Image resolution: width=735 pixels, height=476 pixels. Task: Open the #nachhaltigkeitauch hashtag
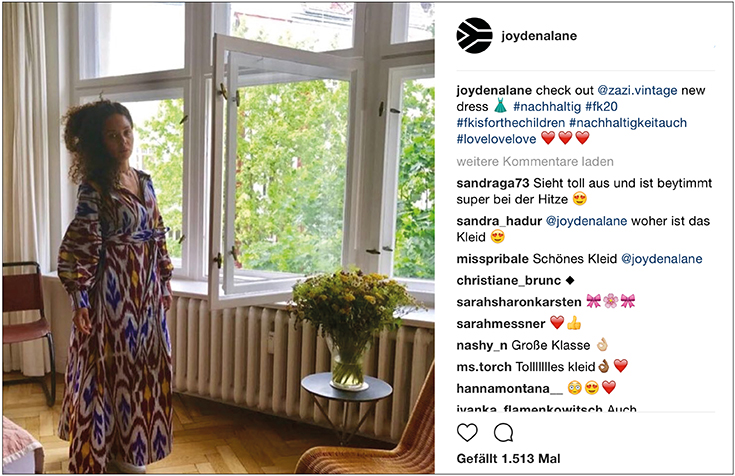628,123
